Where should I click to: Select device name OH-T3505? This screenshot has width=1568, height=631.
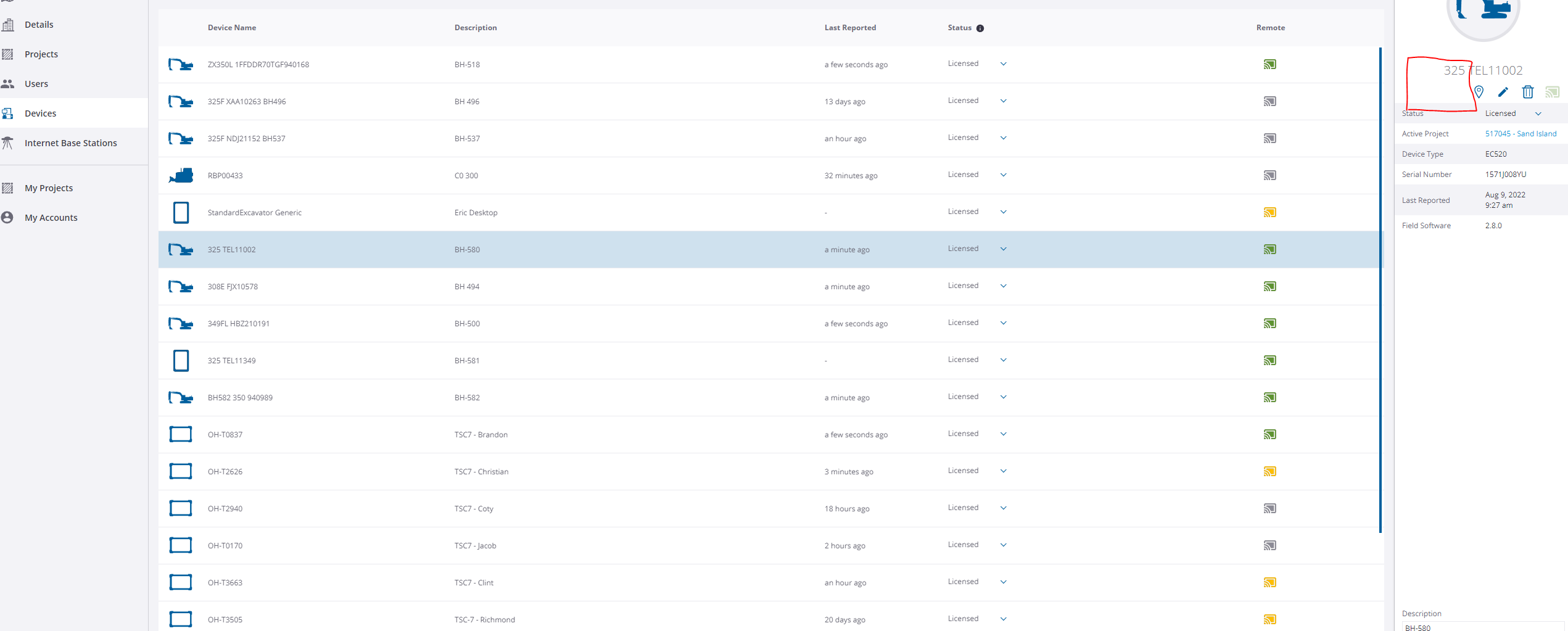(225, 620)
